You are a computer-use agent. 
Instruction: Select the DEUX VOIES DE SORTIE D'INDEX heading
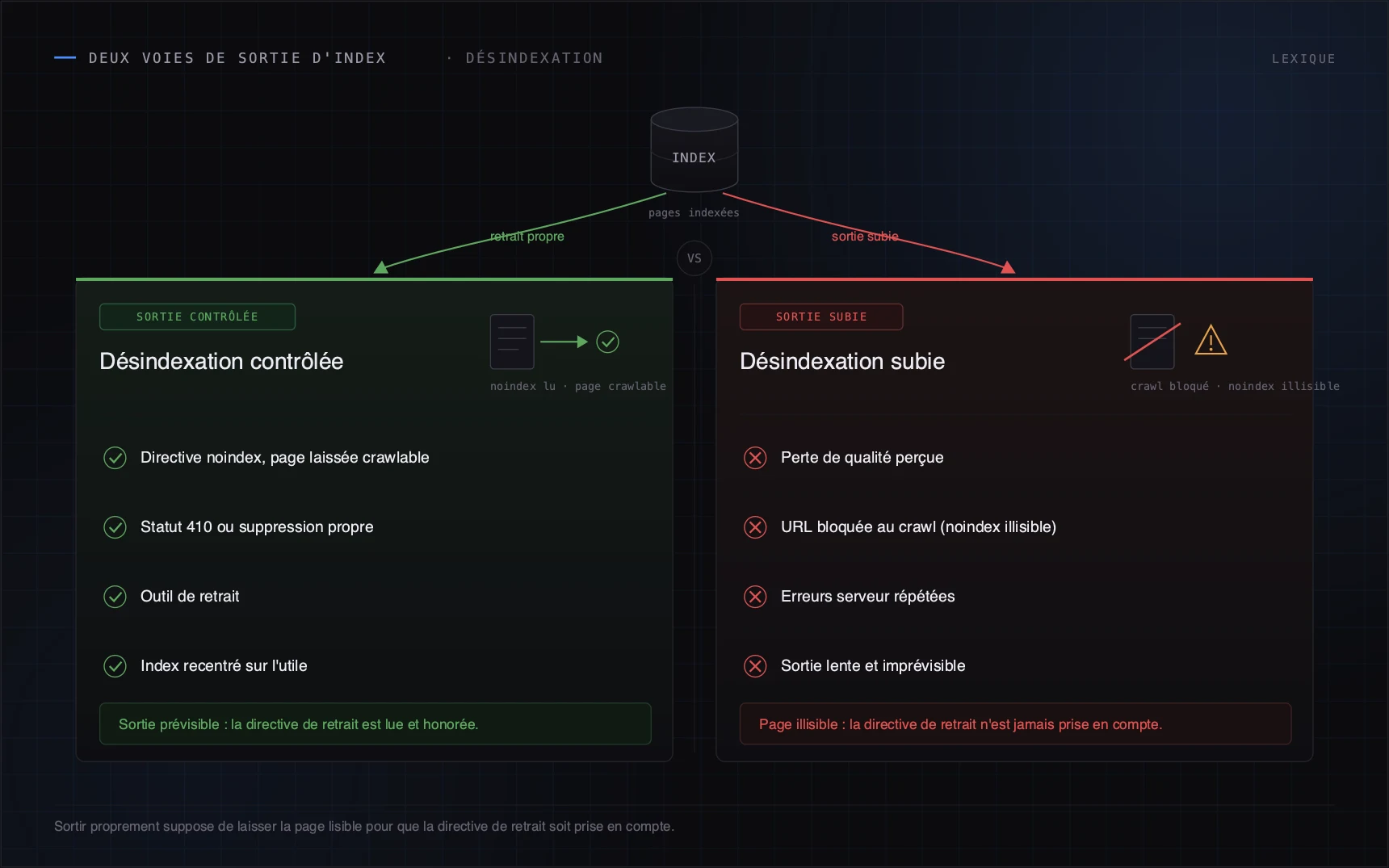click(237, 58)
